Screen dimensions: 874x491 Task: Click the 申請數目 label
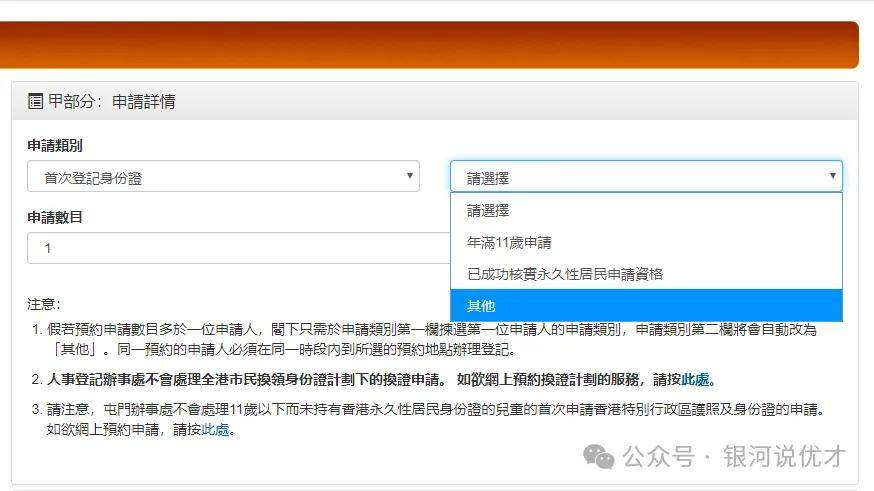[x=55, y=217]
